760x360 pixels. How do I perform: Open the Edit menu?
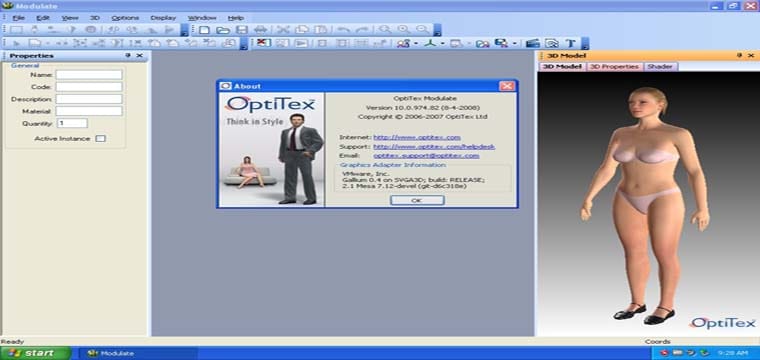[x=43, y=18]
